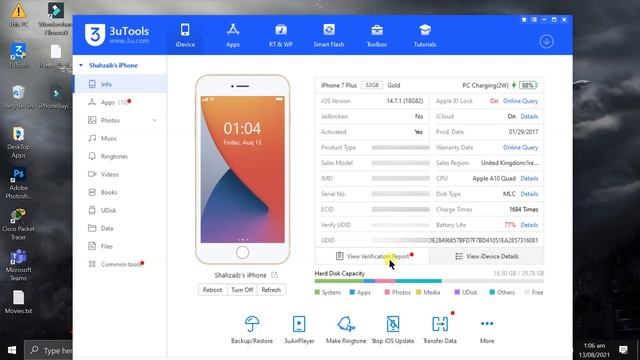Select Adobe Photoshop desktop icon
Screen dimensions: 640x360
click(18, 183)
